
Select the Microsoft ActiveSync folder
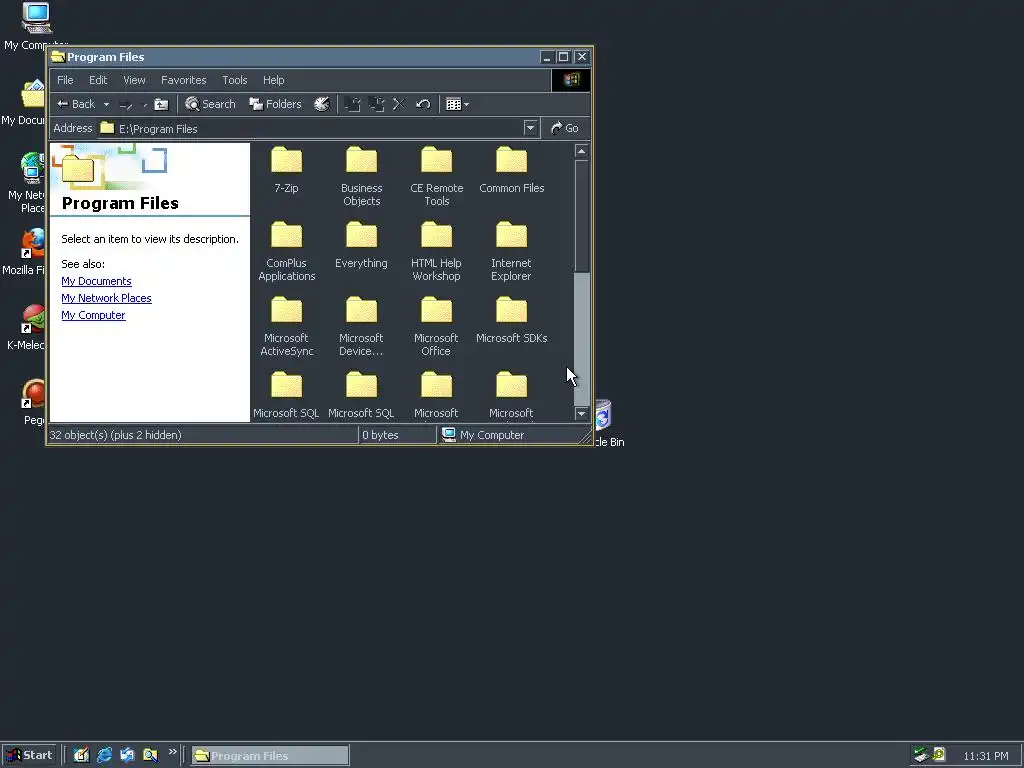(286, 327)
